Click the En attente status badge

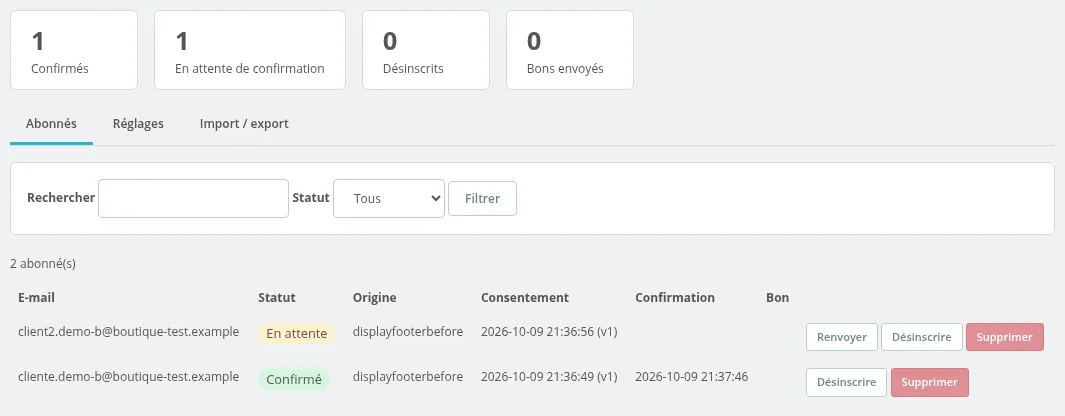296,334
